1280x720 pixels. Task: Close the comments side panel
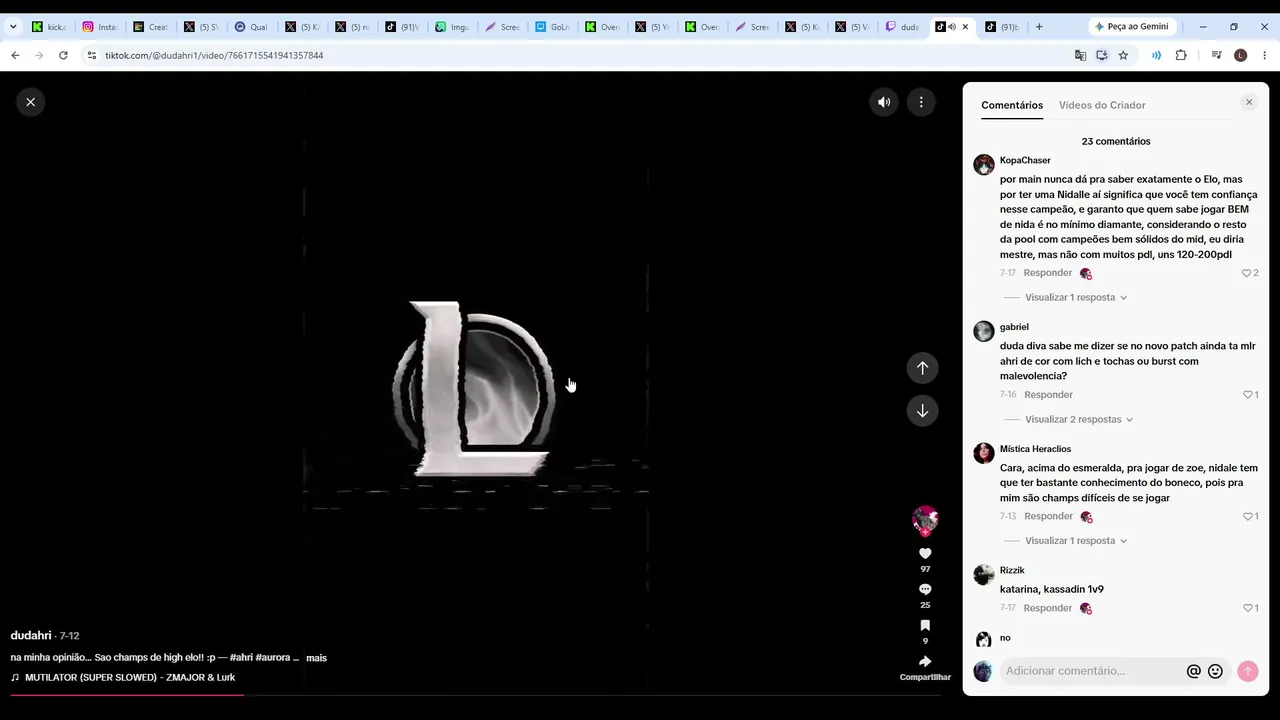(x=1249, y=102)
